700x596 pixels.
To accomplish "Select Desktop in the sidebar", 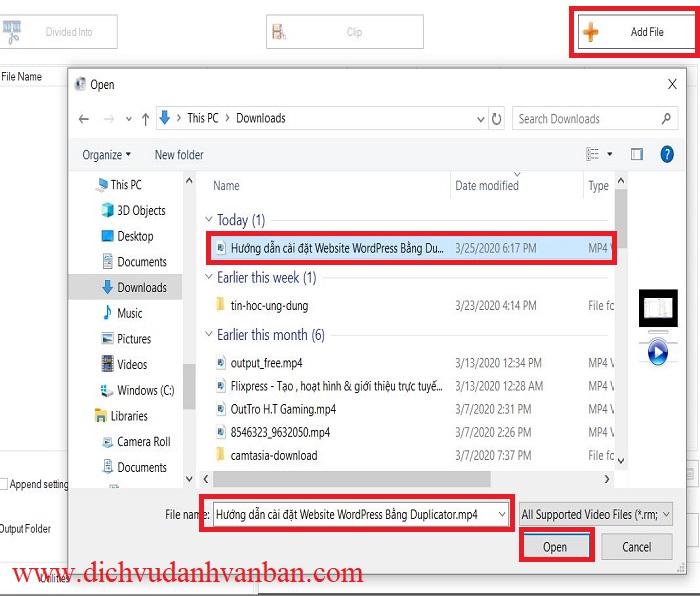I will point(135,236).
